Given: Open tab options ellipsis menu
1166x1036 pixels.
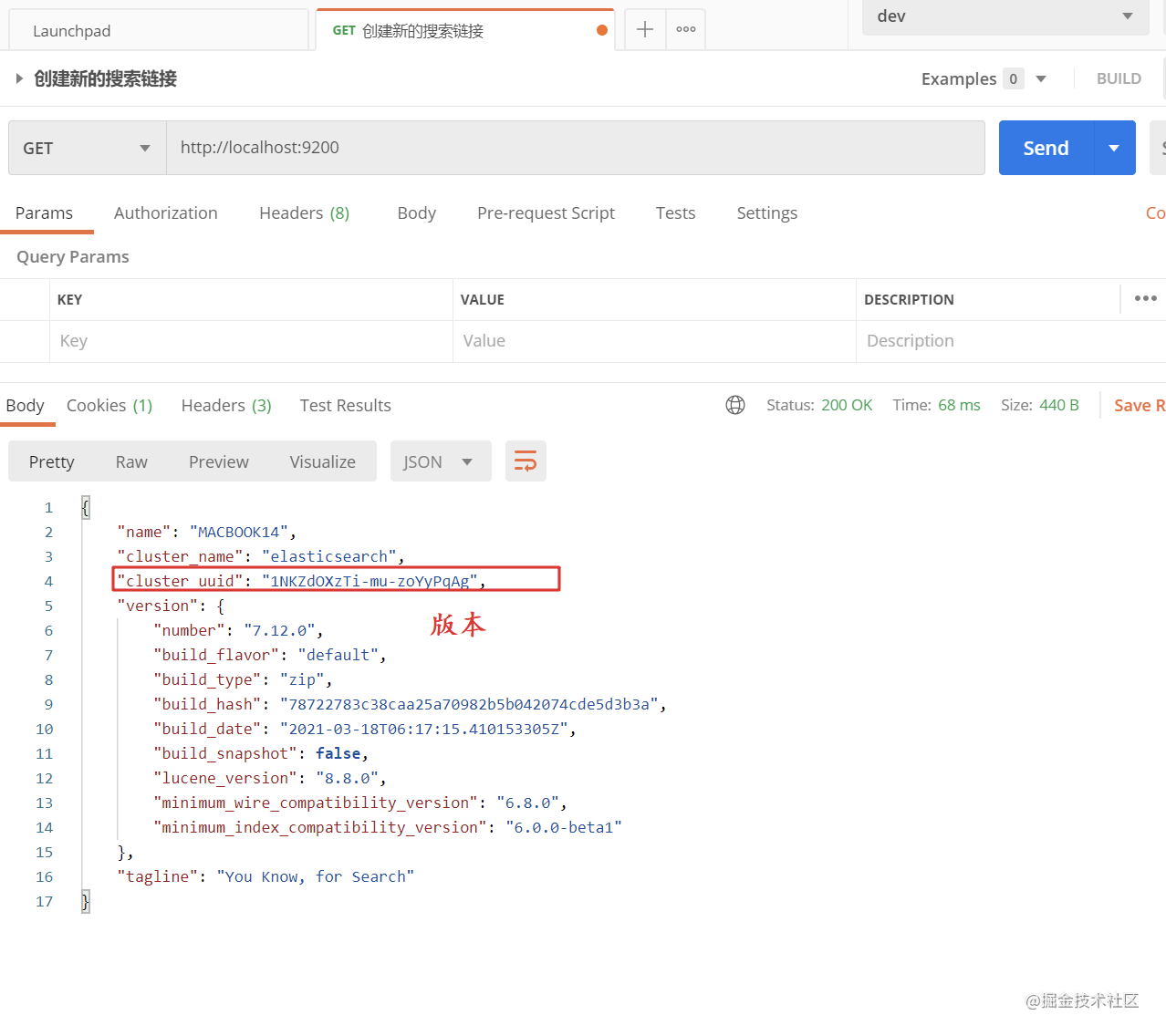Looking at the screenshot, I should coord(686,29).
